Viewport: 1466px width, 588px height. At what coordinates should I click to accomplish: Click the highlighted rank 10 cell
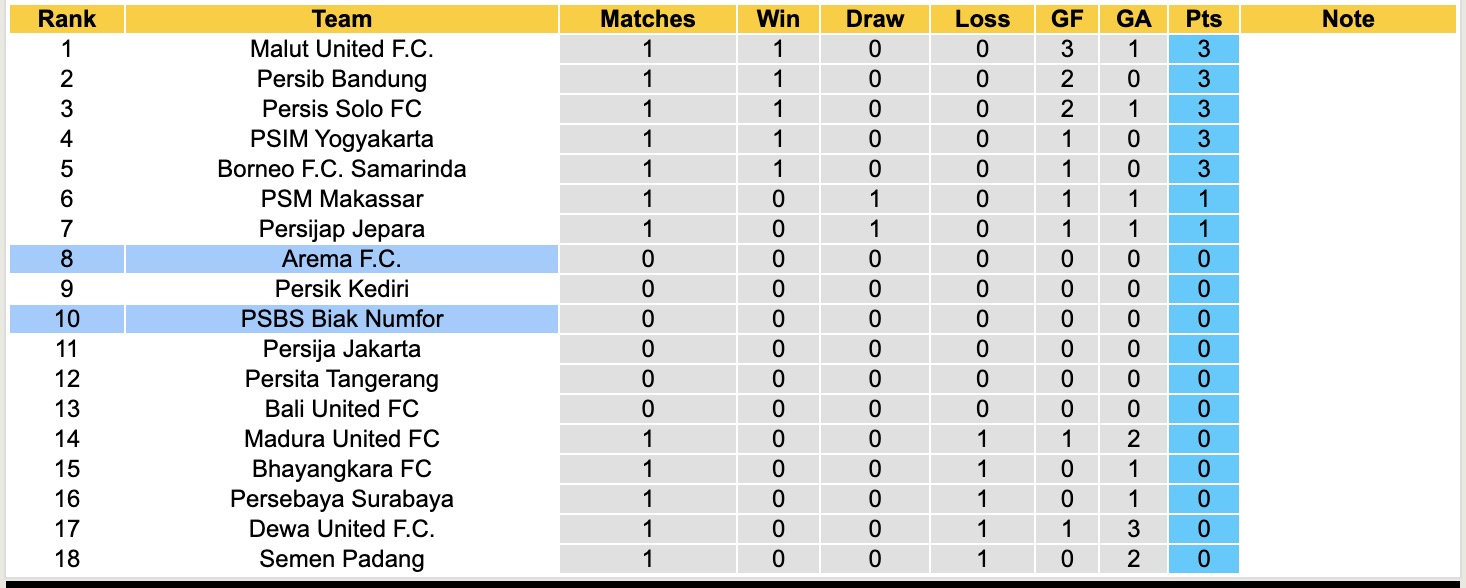(x=67, y=319)
